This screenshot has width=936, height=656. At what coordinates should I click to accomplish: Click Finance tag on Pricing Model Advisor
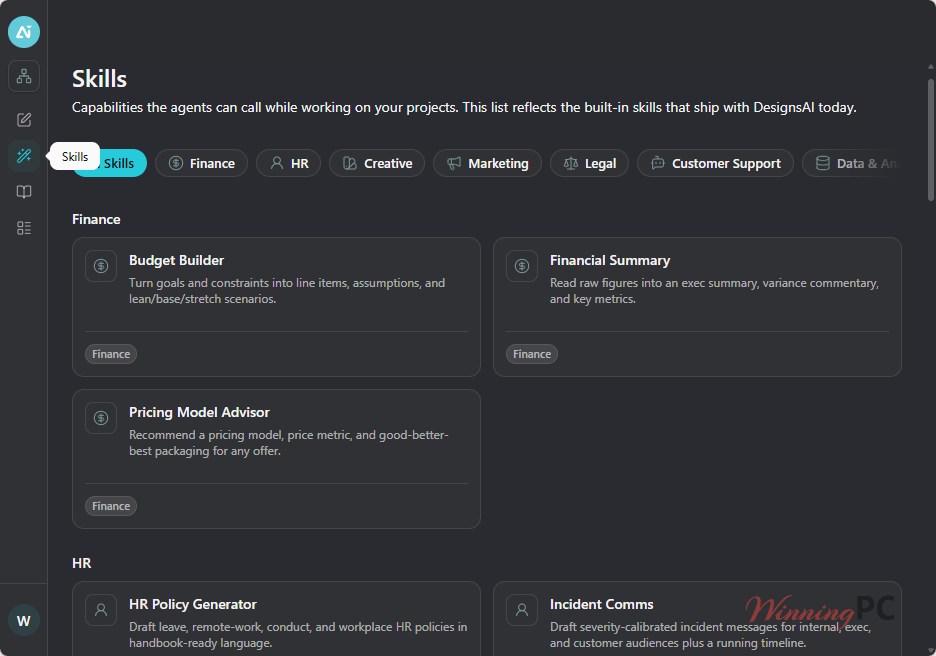111,506
